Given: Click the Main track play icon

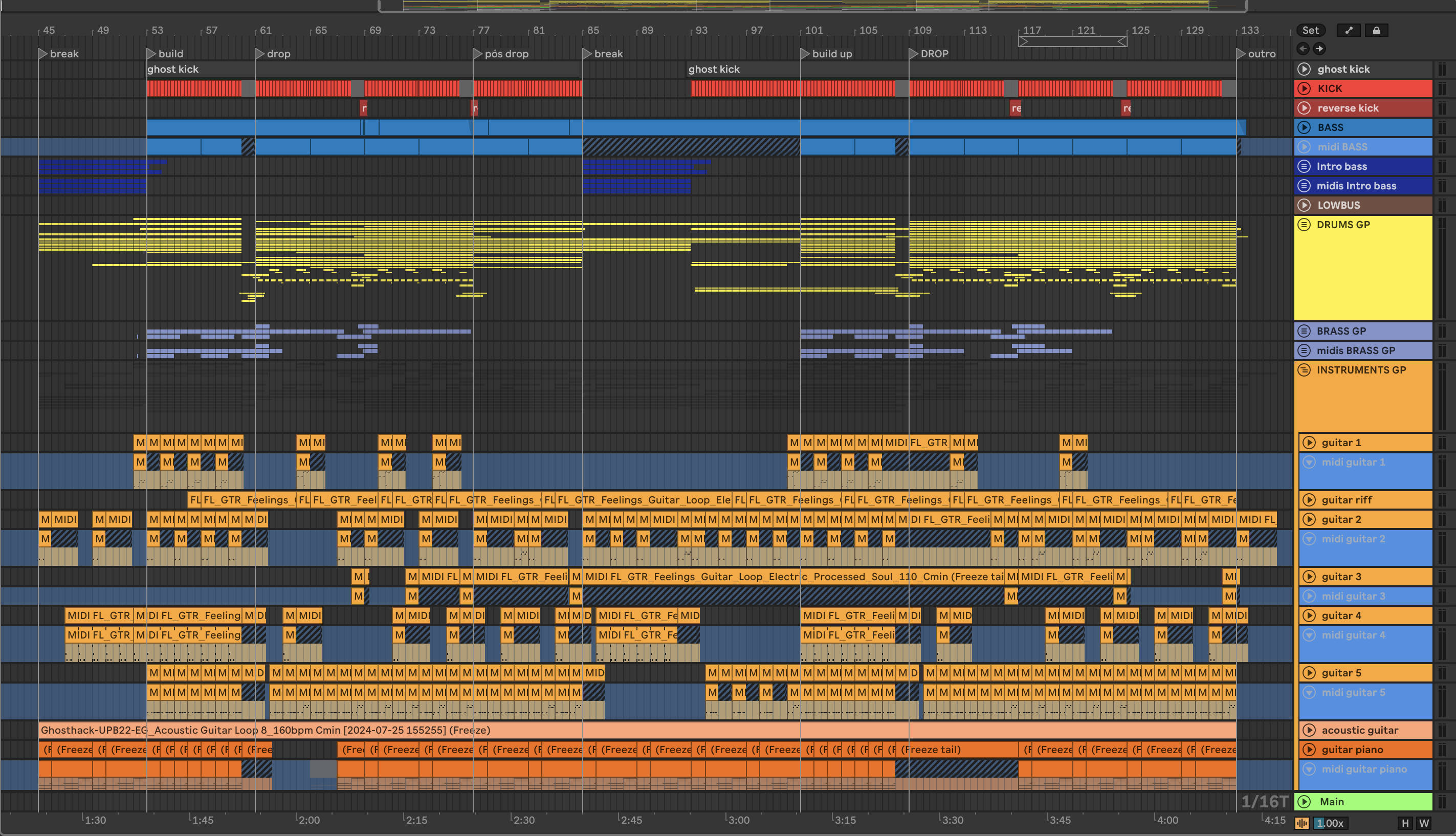Looking at the screenshot, I should [x=1305, y=802].
